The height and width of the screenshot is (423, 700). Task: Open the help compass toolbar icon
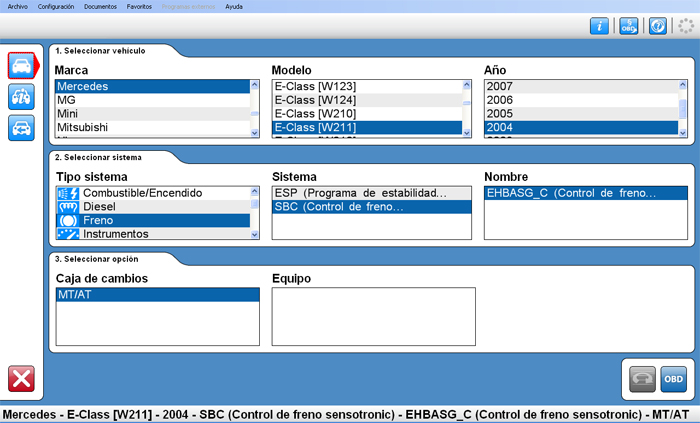658,26
